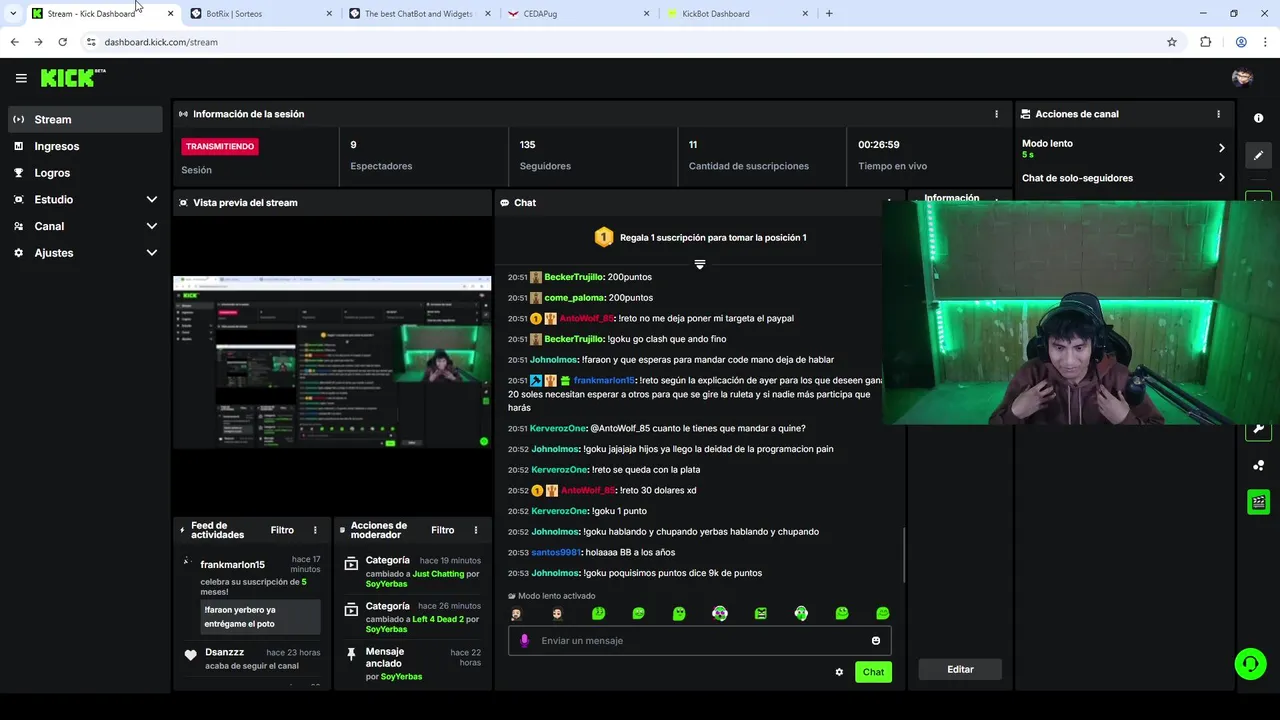Open the emoji picker in message box
Screen dimensions: 1280x720
point(876,641)
